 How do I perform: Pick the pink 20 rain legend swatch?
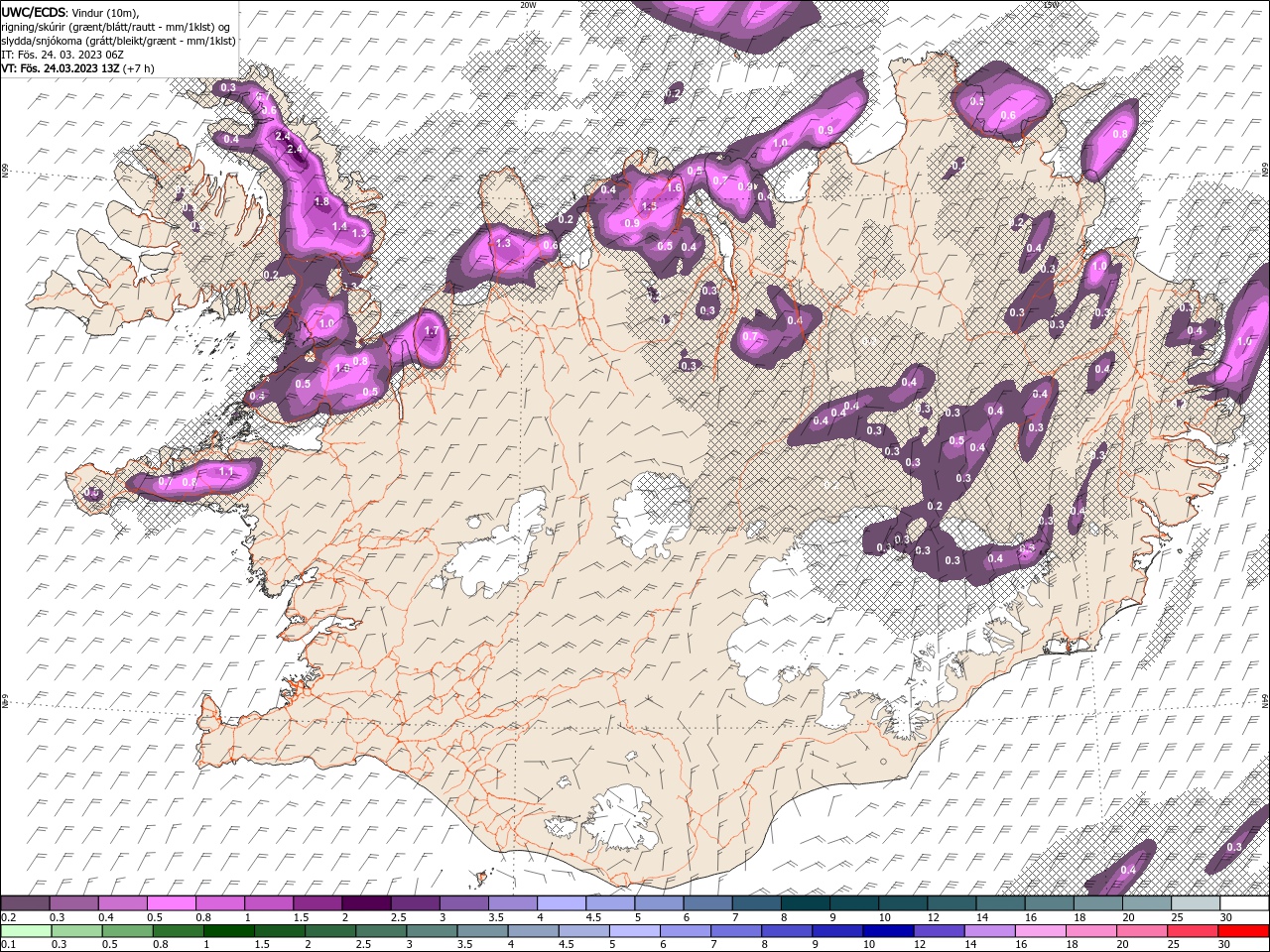(x=1141, y=931)
